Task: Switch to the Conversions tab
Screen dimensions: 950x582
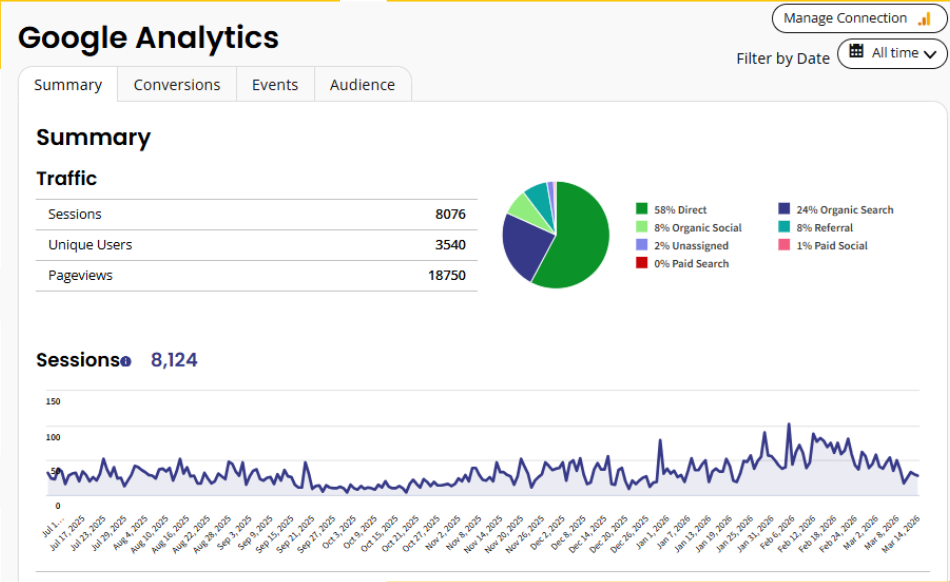Action: (x=177, y=85)
